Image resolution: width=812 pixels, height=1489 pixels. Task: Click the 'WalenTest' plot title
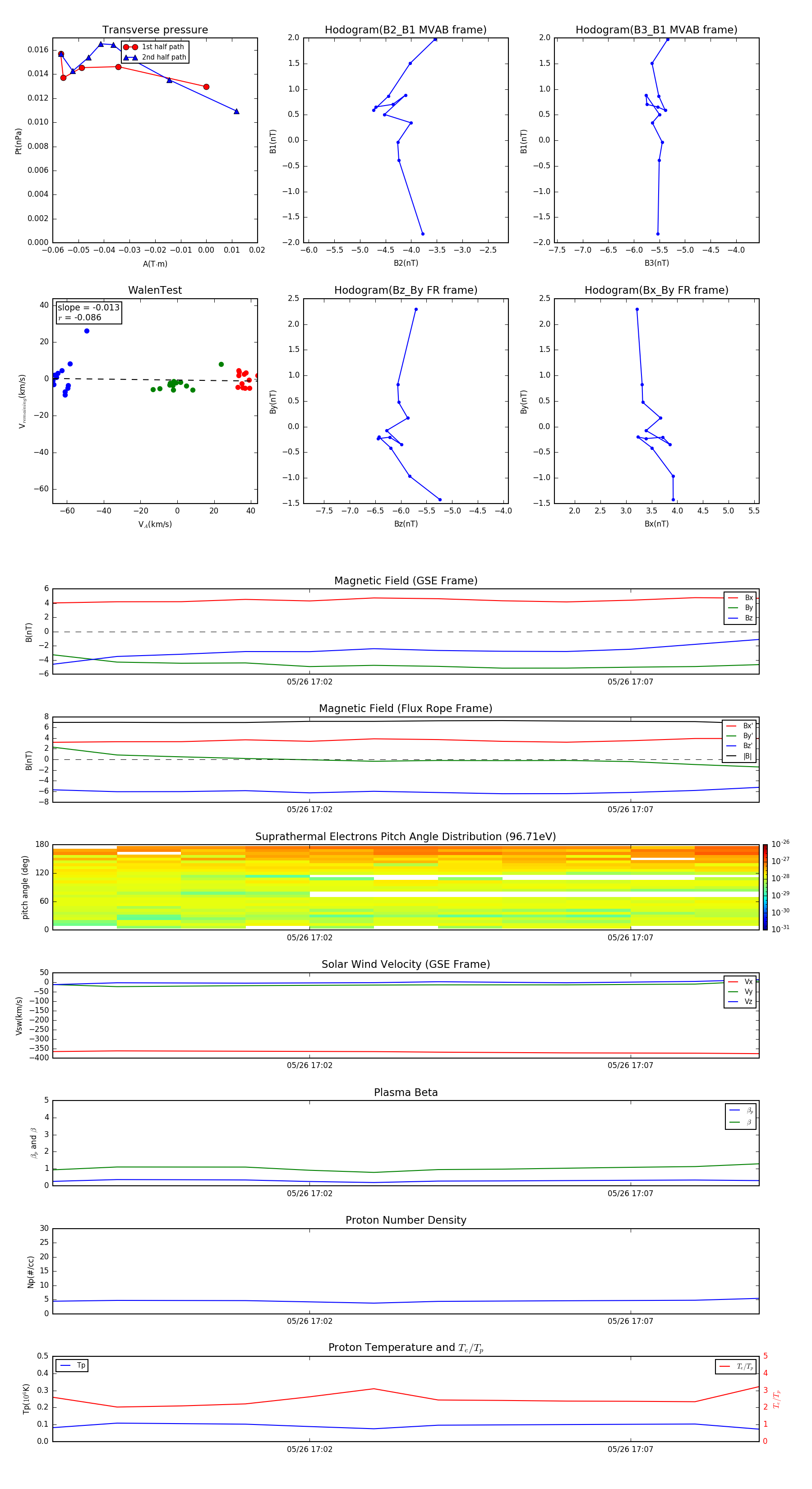155,290
